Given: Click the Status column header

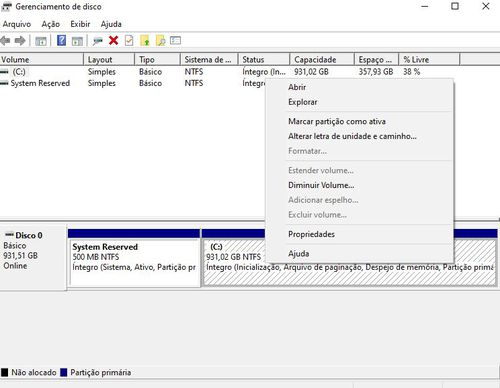Looking at the screenshot, I should pyautogui.click(x=264, y=60).
